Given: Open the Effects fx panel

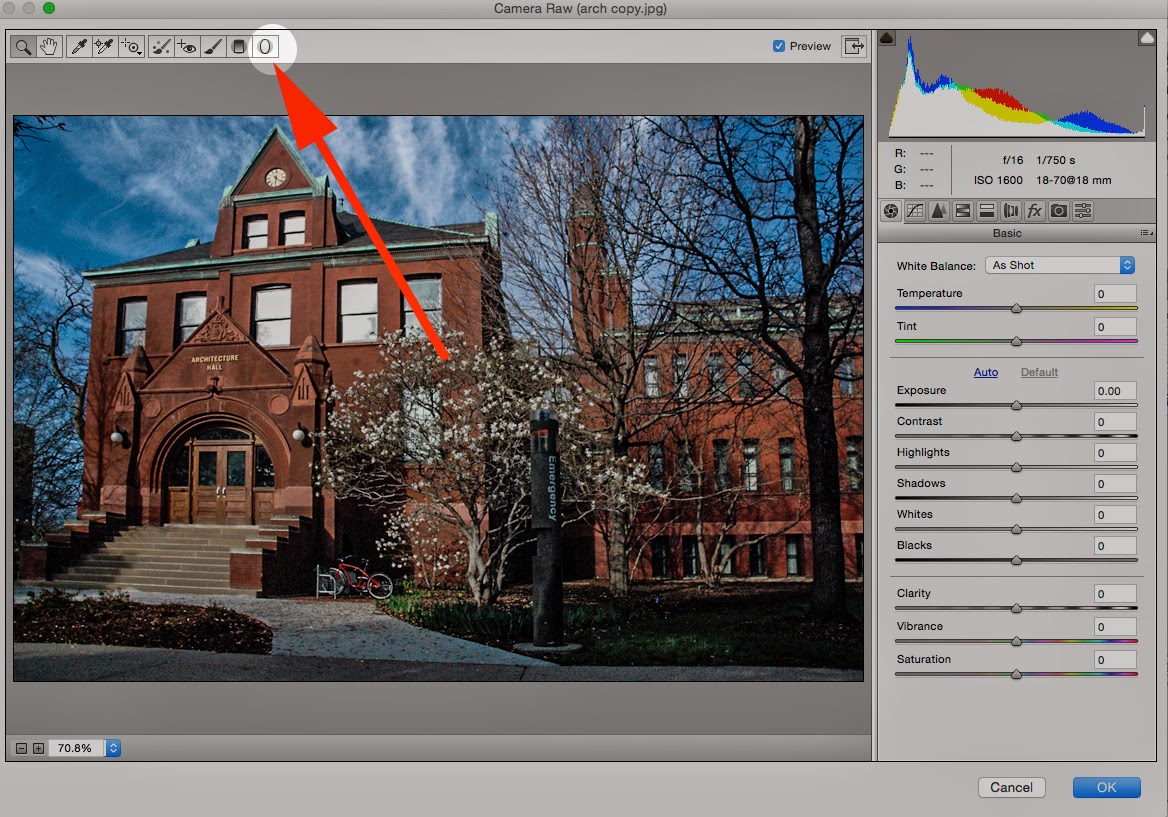Looking at the screenshot, I should [1034, 210].
